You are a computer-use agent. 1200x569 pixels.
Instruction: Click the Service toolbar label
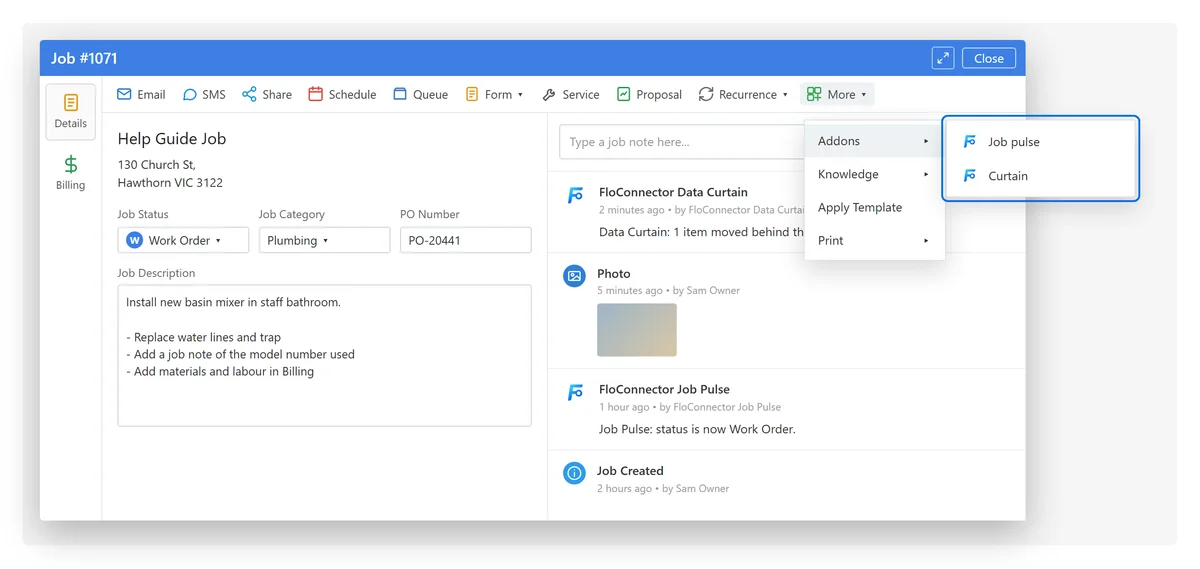tap(581, 95)
